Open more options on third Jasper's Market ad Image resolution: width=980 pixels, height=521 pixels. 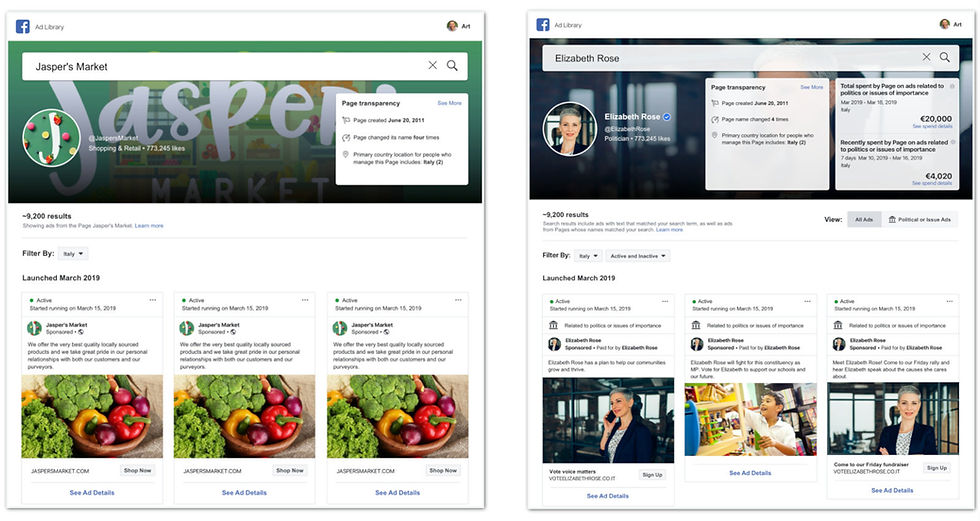click(x=458, y=300)
